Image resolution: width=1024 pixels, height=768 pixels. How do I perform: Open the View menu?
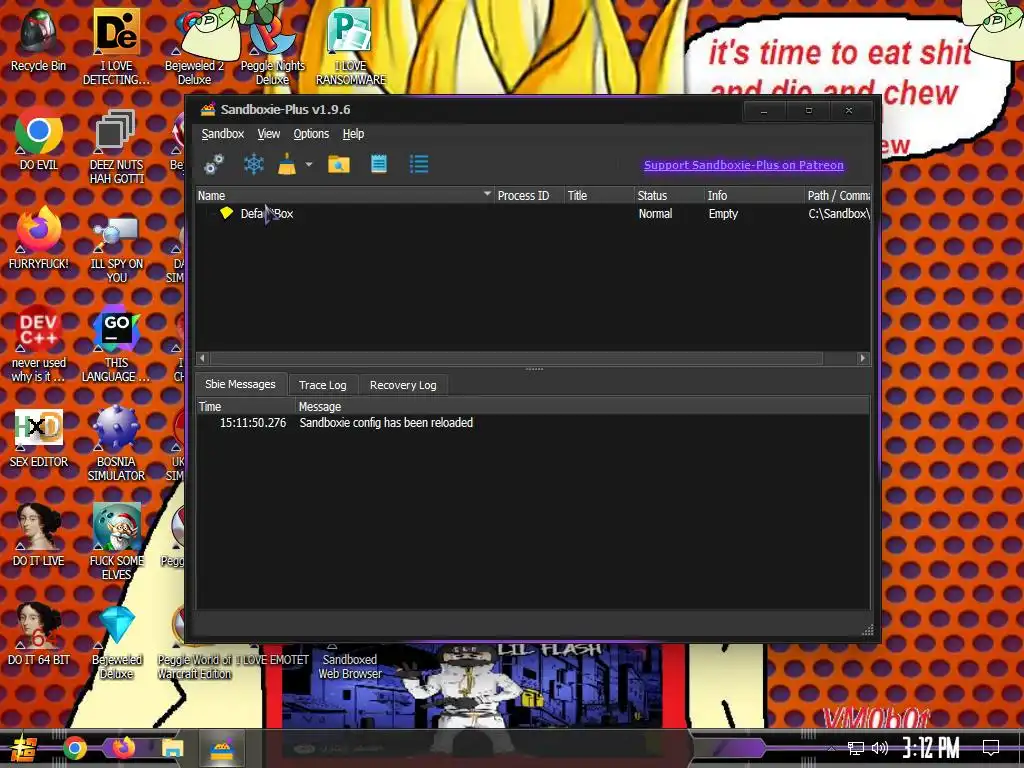pyautogui.click(x=268, y=134)
